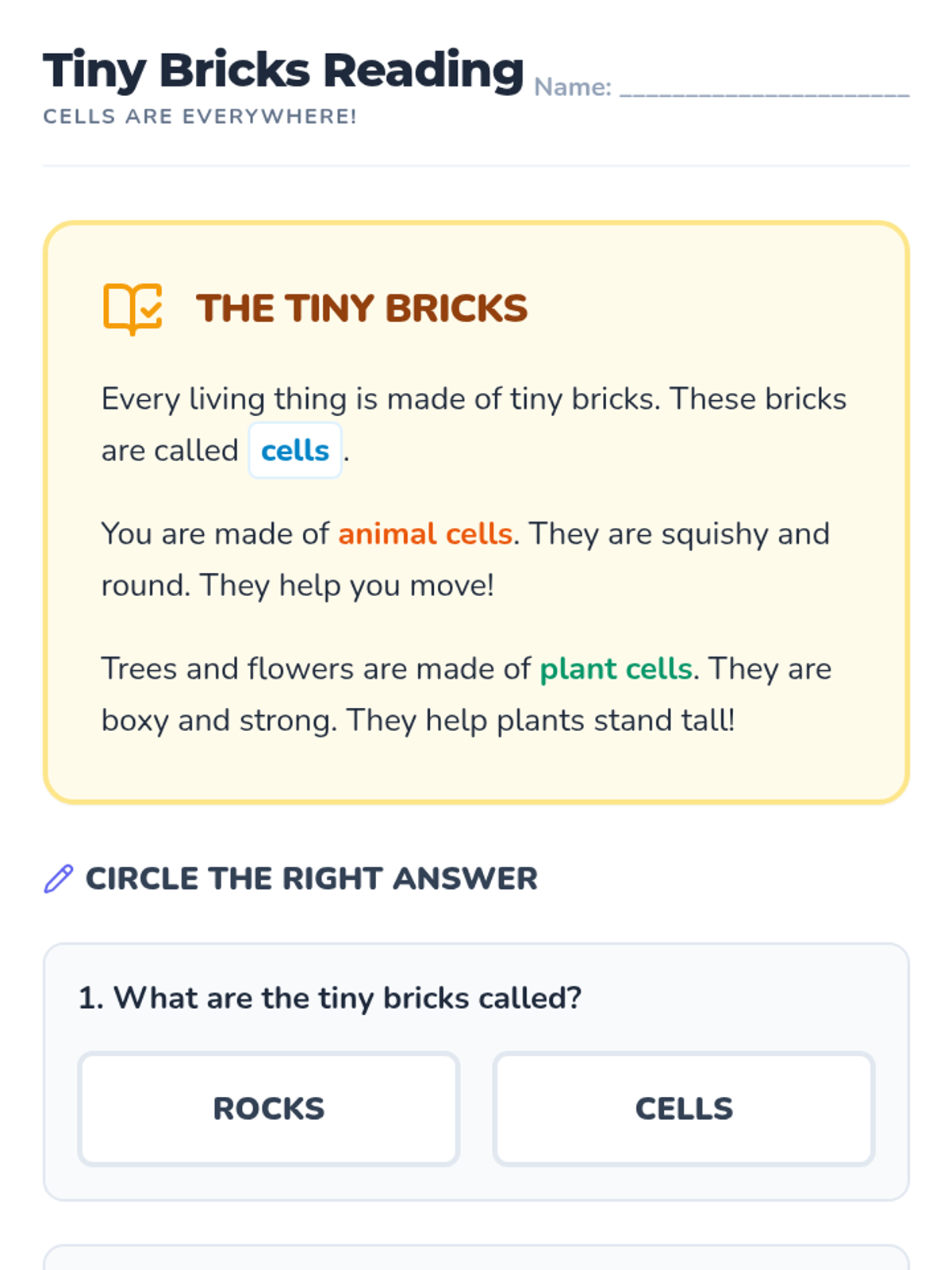Click the 'They help you move!' sentence
Image resolution: width=952 pixels, height=1270 pixels.
pyautogui.click(x=347, y=586)
